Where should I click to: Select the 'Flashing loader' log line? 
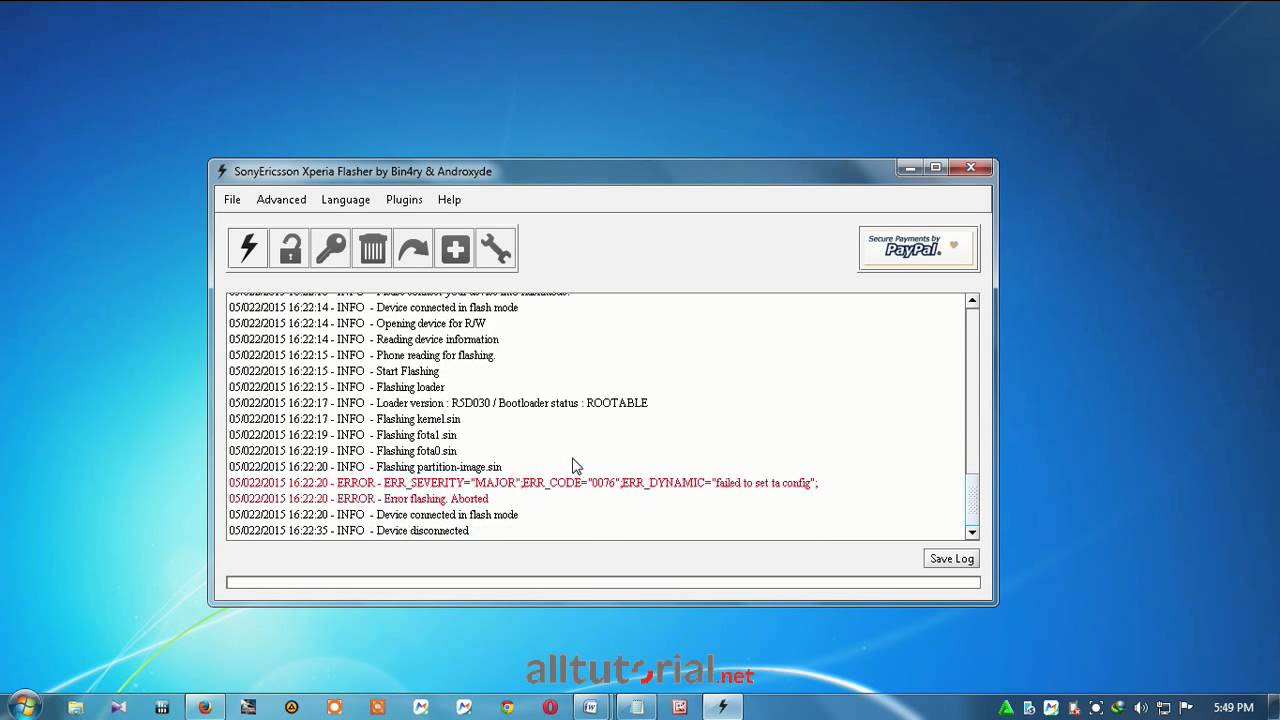pyautogui.click(x=337, y=387)
